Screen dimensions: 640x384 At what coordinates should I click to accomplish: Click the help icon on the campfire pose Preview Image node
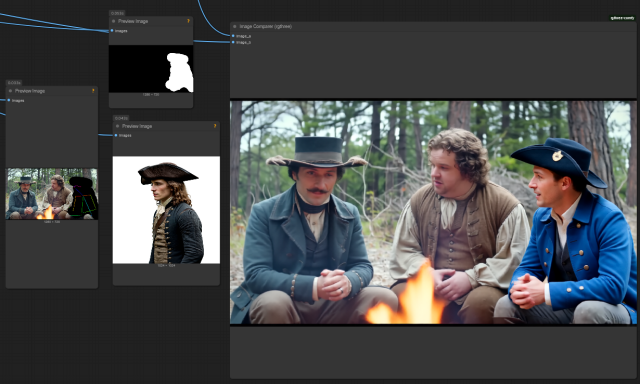[93, 91]
